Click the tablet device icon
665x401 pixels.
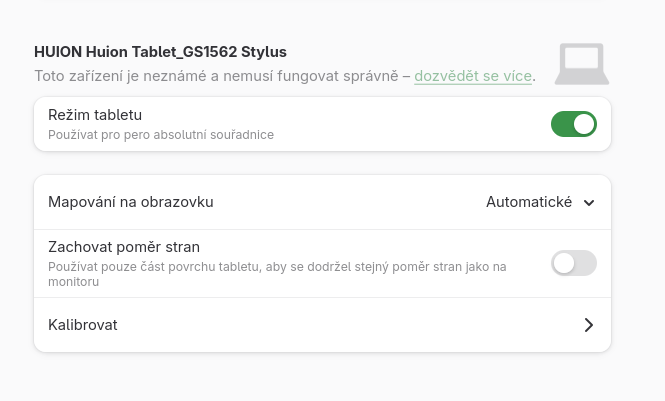[x=581, y=64]
